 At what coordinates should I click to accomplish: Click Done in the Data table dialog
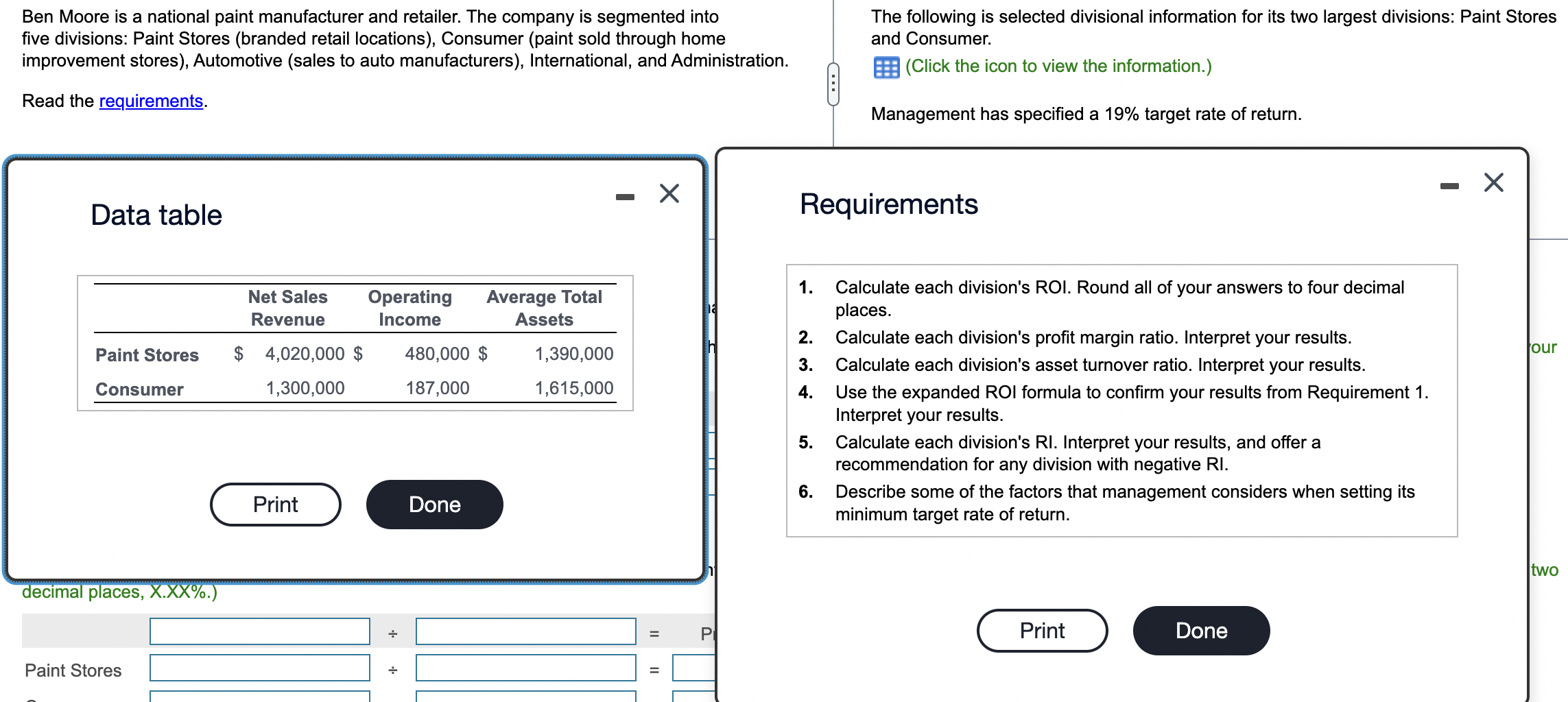tap(434, 504)
